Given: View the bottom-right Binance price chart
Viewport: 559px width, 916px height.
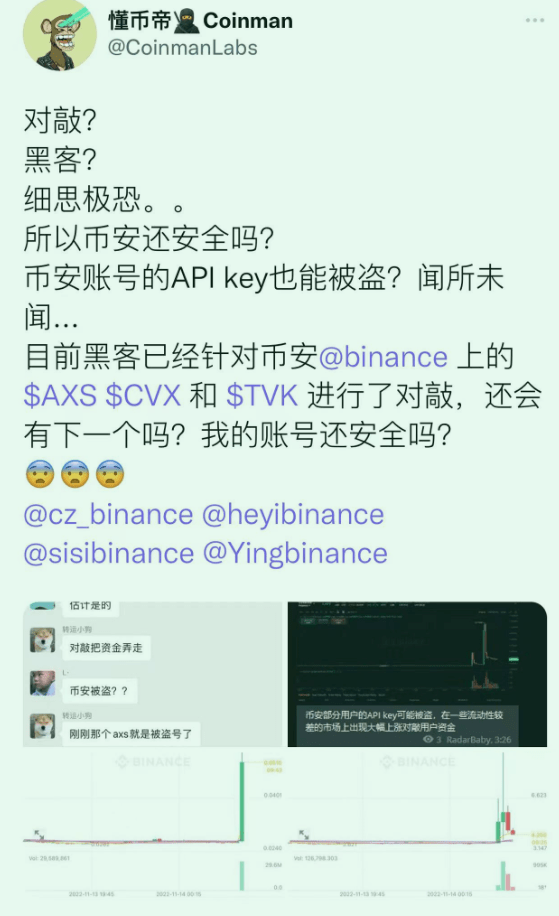Looking at the screenshot, I should (x=418, y=824).
